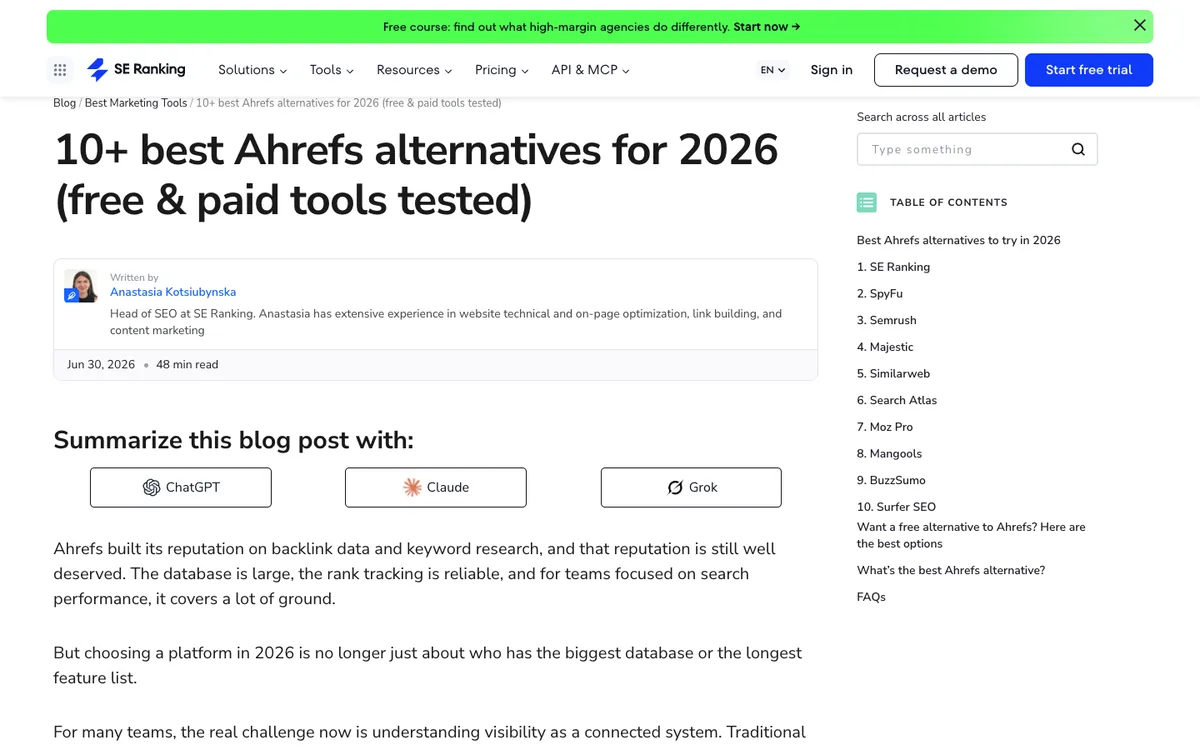Go to the Blog breadcrumb
Viewport: 1200px width, 750px height.
click(x=64, y=103)
